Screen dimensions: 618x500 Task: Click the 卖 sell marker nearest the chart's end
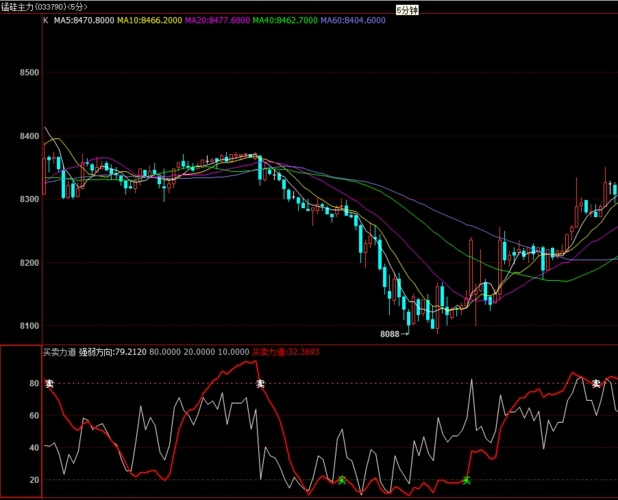597,383
